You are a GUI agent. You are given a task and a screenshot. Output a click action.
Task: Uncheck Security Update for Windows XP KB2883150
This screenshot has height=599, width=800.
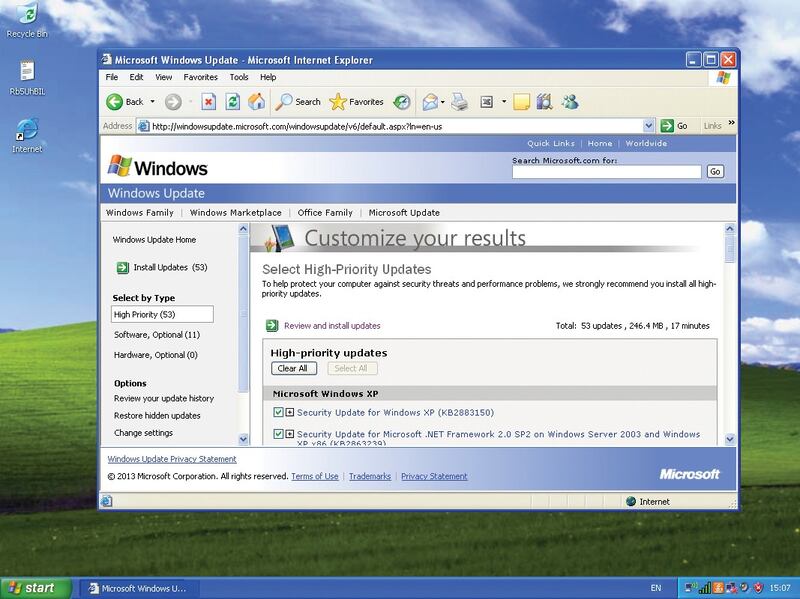click(278, 412)
